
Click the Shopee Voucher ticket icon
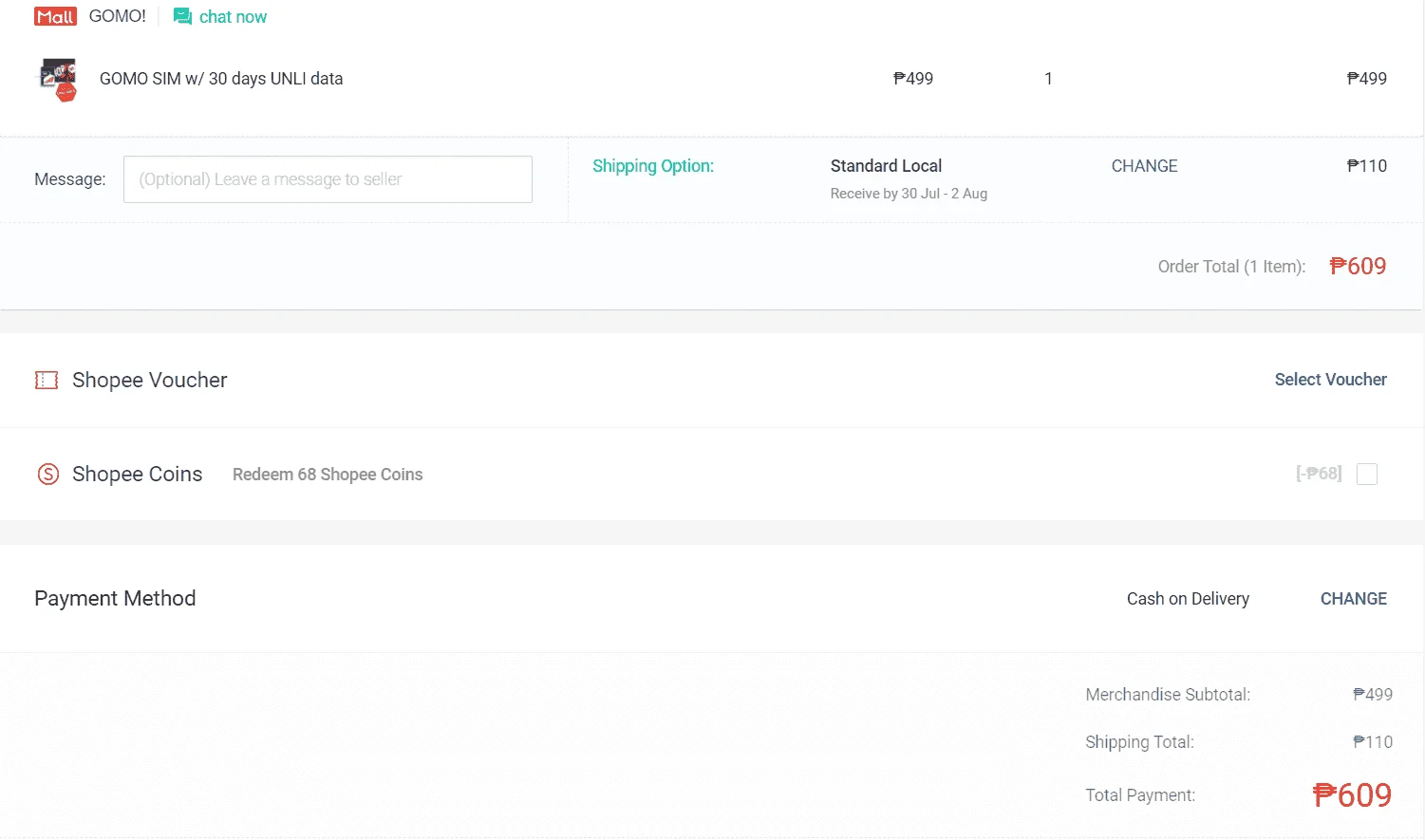pos(47,381)
